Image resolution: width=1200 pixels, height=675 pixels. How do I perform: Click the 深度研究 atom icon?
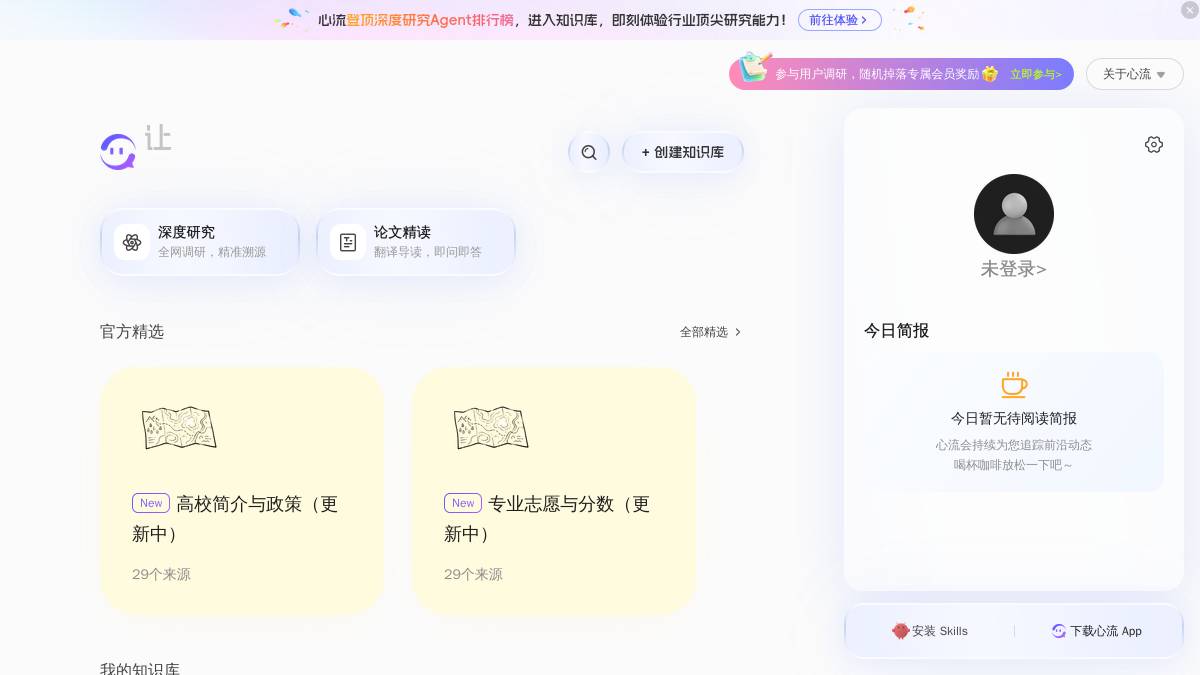pyautogui.click(x=132, y=242)
